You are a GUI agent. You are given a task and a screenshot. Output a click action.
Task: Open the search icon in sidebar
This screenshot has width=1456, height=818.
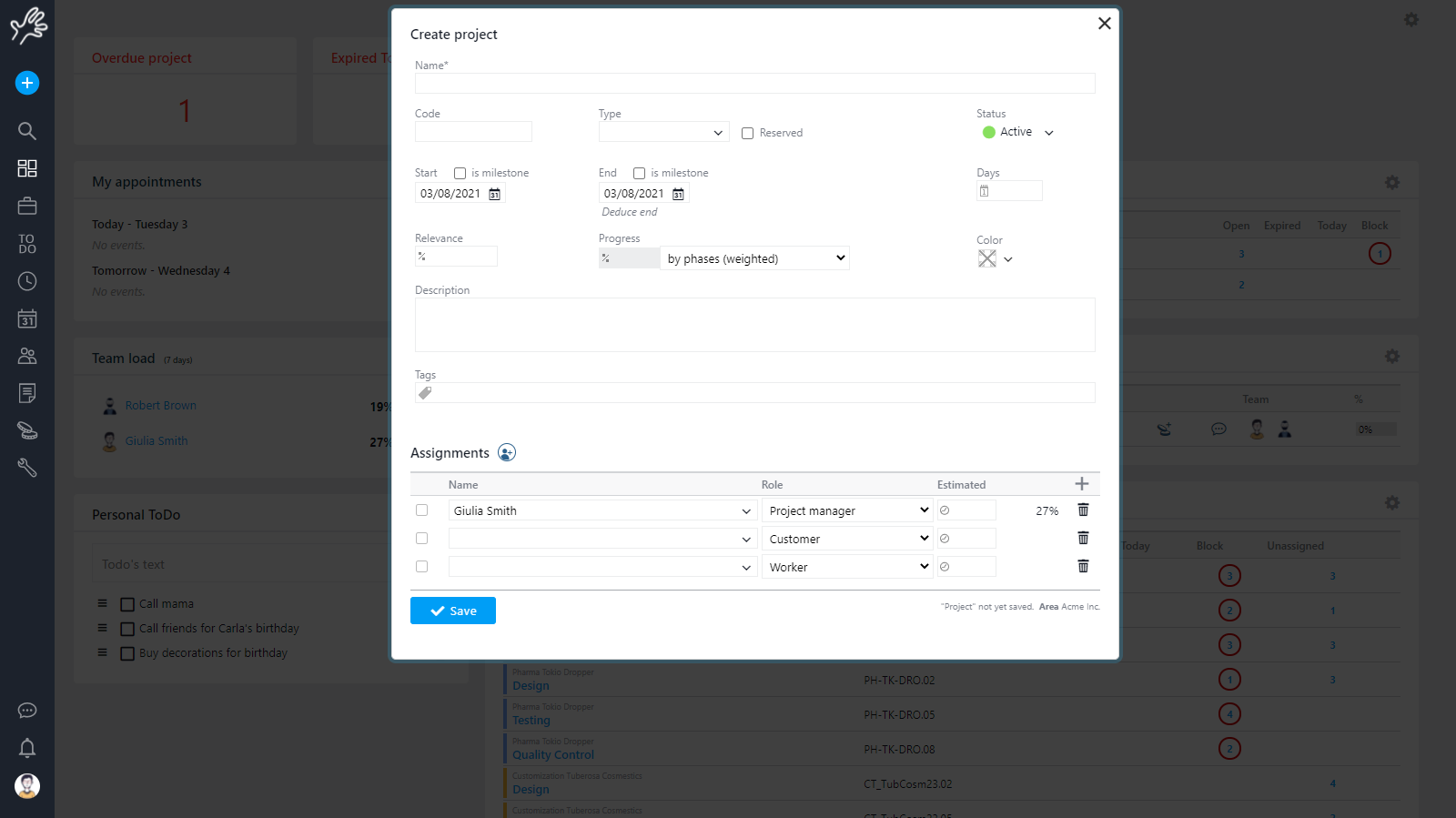tap(27, 131)
